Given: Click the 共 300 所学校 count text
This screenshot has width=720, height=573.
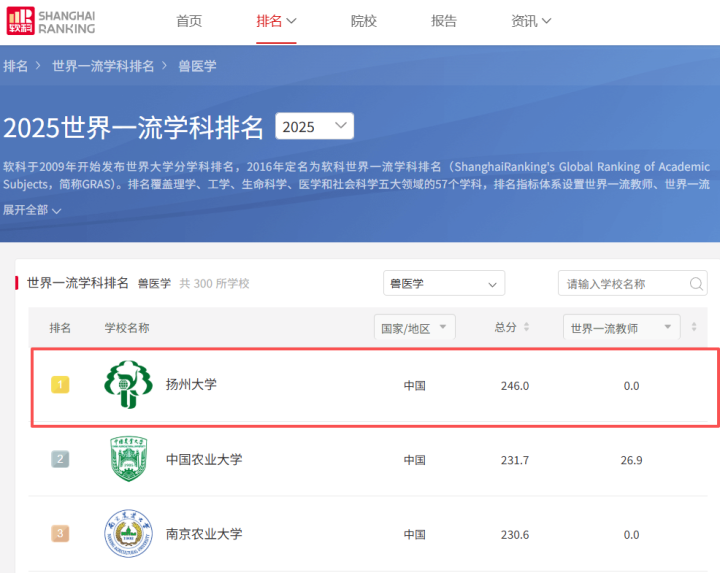Looking at the screenshot, I should click(214, 284).
